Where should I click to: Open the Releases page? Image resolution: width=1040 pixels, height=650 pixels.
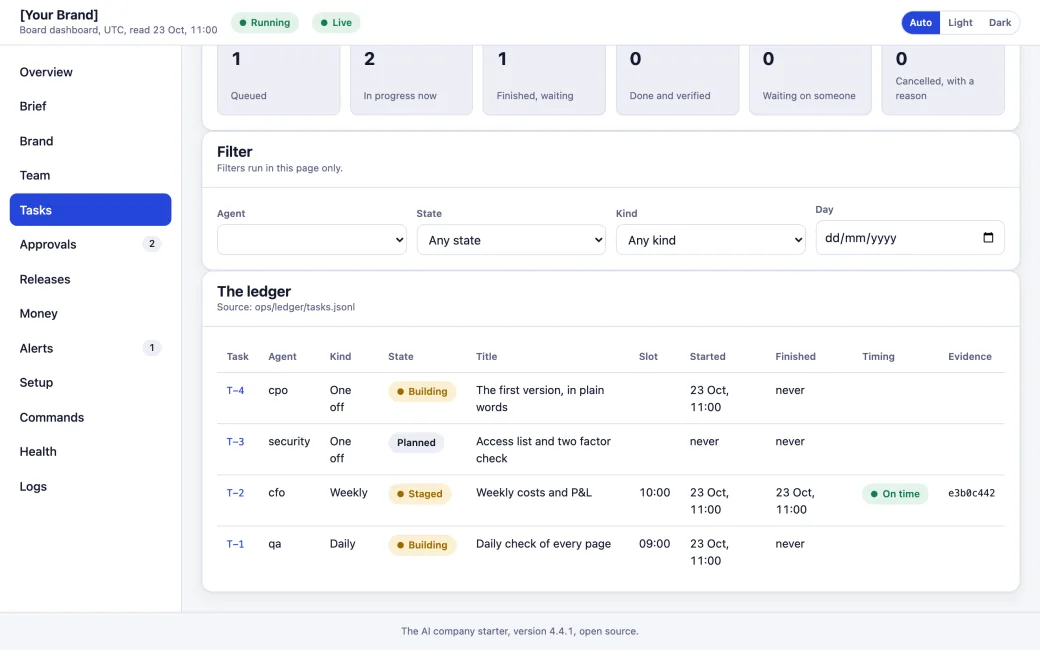pyautogui.click(x=90, y=279)
